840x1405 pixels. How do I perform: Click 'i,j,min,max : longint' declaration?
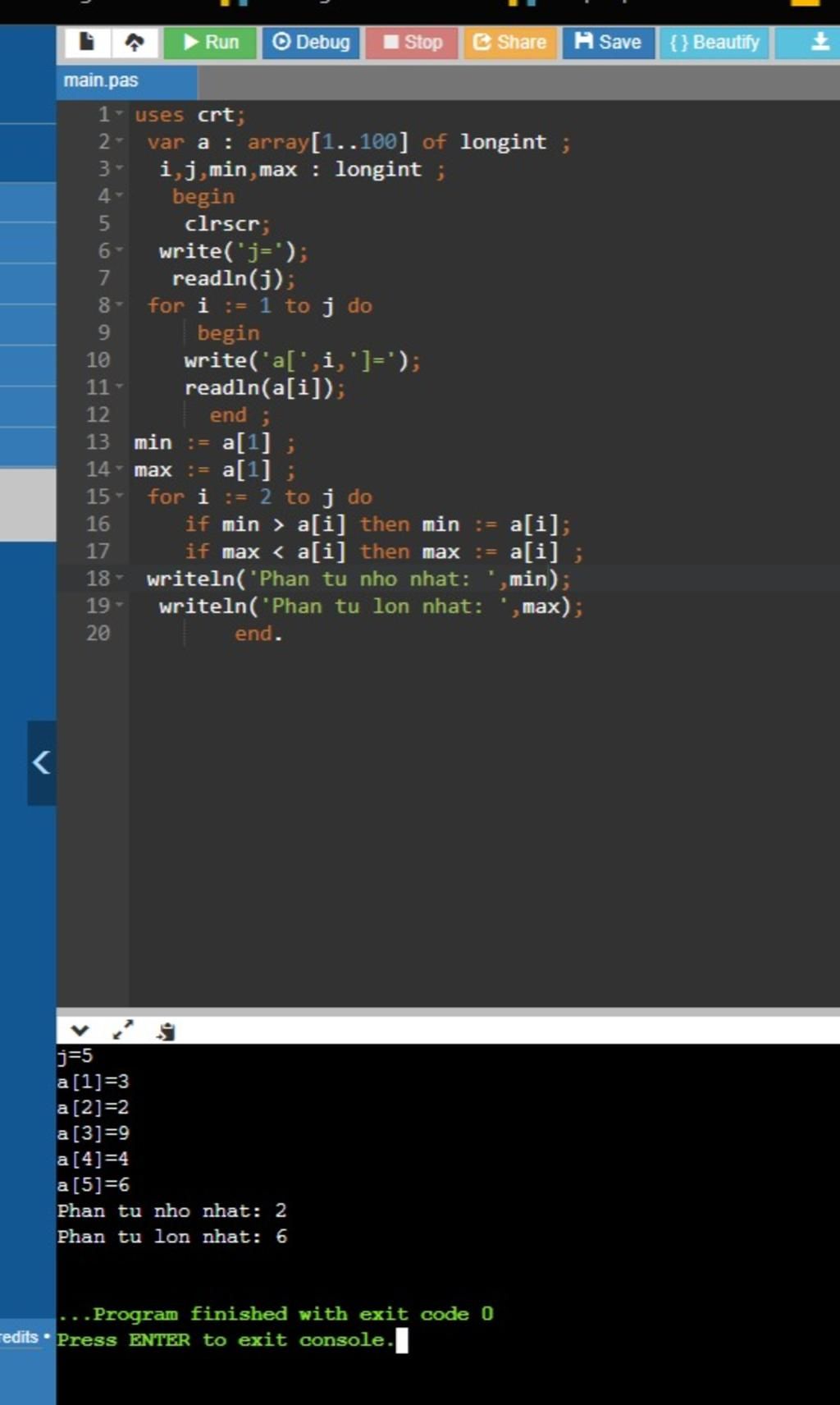(x=302, y=169)
